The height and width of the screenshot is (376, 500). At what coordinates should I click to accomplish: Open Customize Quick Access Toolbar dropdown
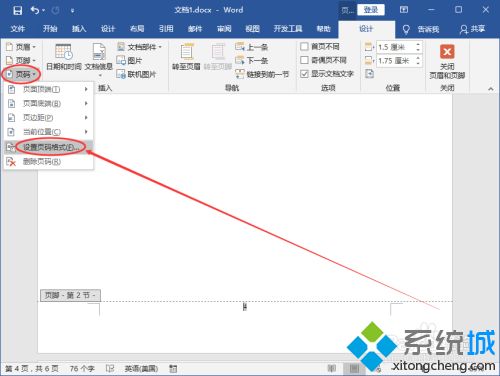pos(72,11)
